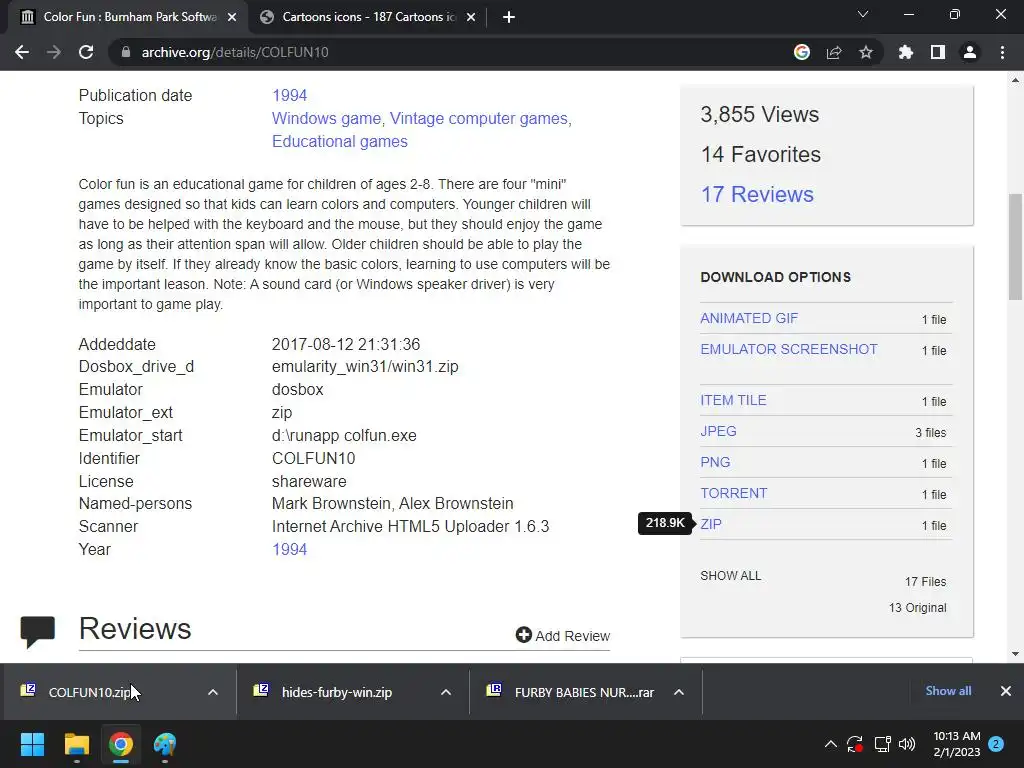
Task: Click scrollbar down arrow
Action: 1016,654
